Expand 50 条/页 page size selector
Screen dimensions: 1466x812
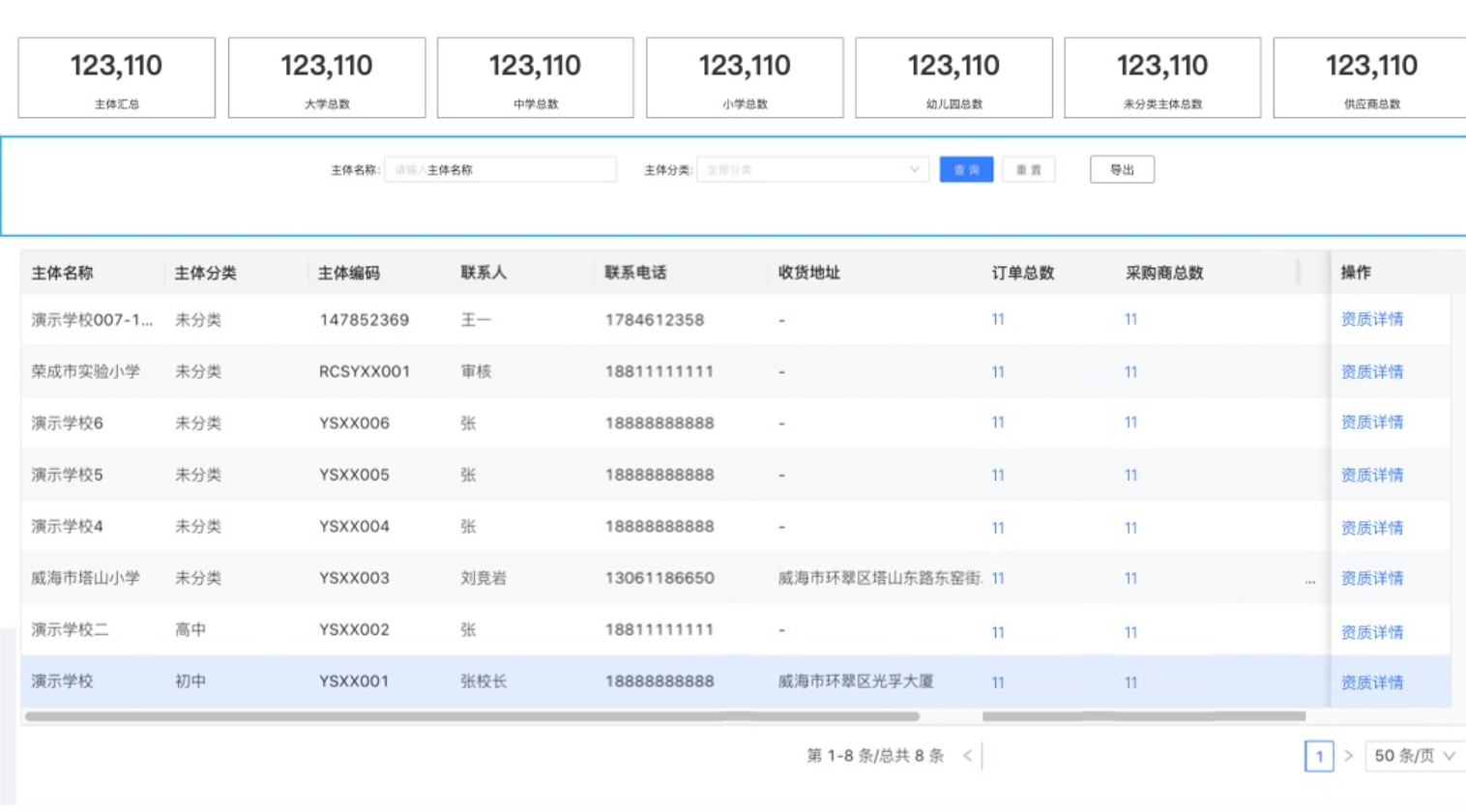click(1415, 756)
